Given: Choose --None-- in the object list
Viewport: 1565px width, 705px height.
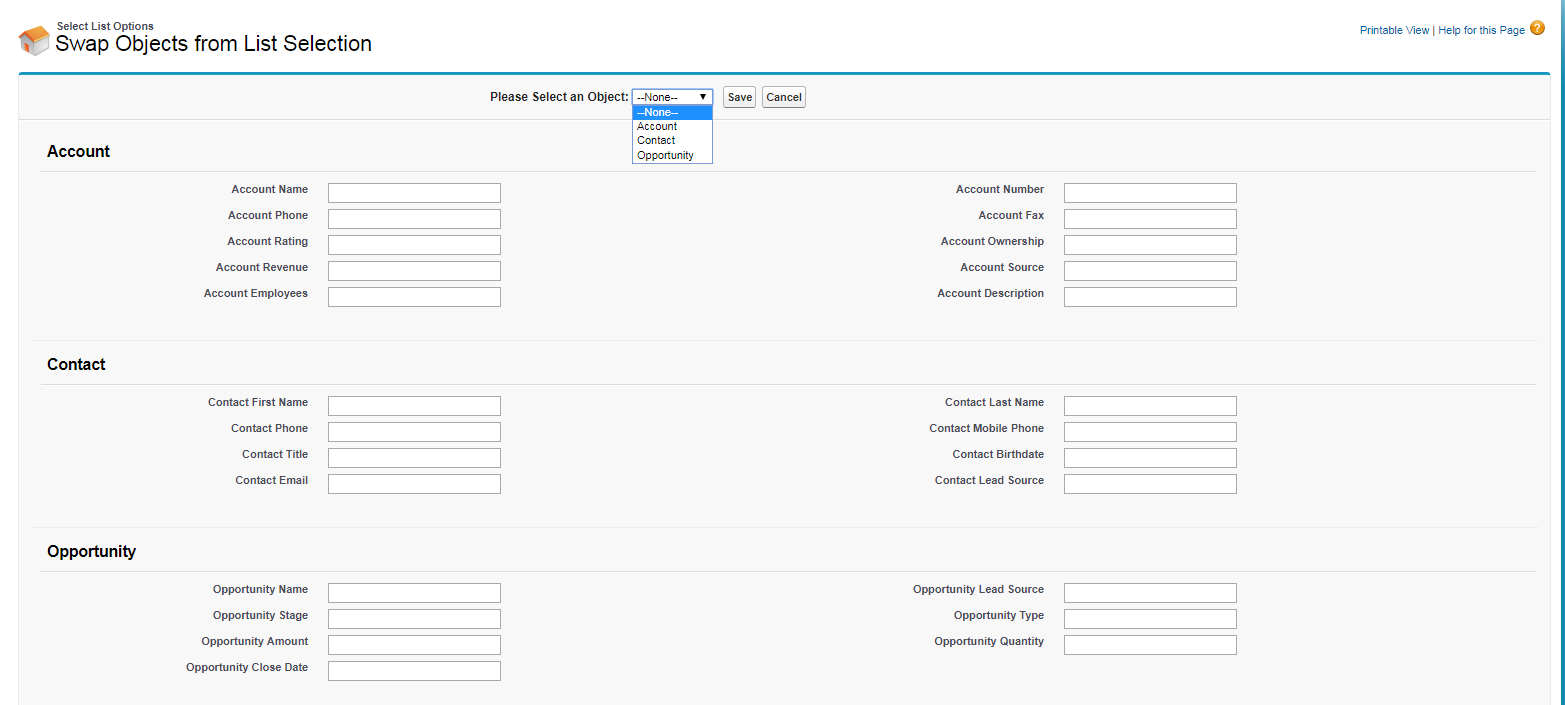Looking at the screenshot, I should coord(672,112).
